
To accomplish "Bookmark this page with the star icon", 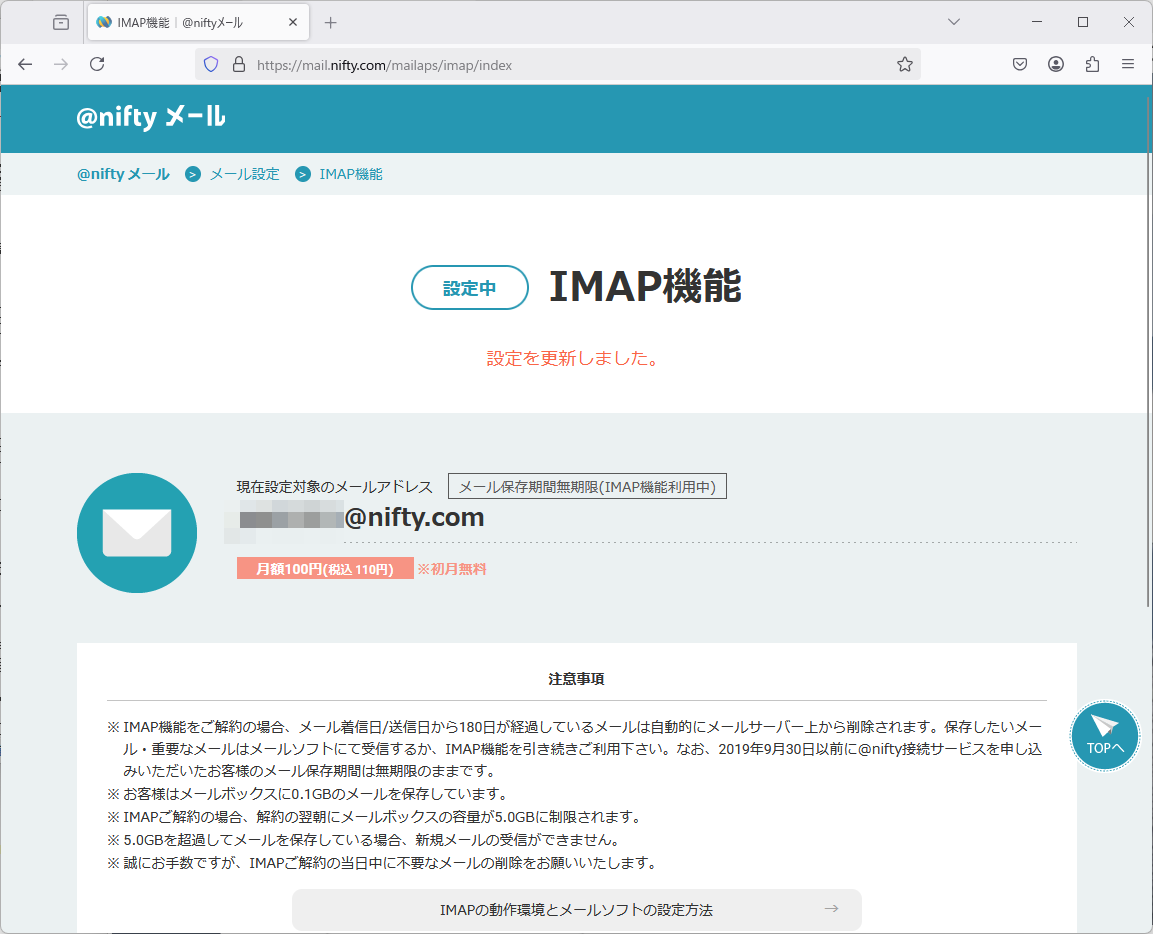I will pyautogui.click(x=904, y=64).
